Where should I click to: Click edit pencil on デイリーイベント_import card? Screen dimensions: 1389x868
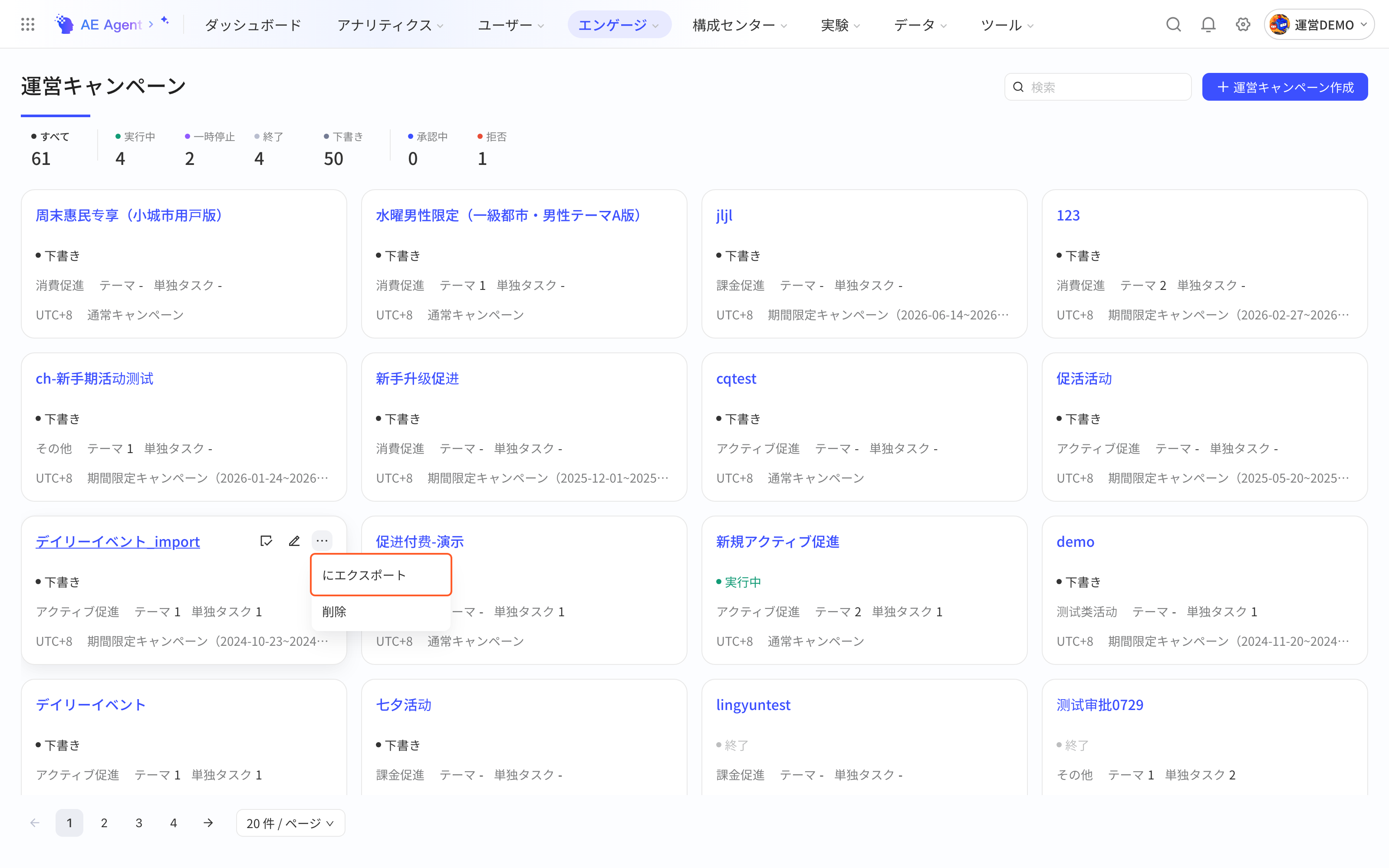point(294,541)
